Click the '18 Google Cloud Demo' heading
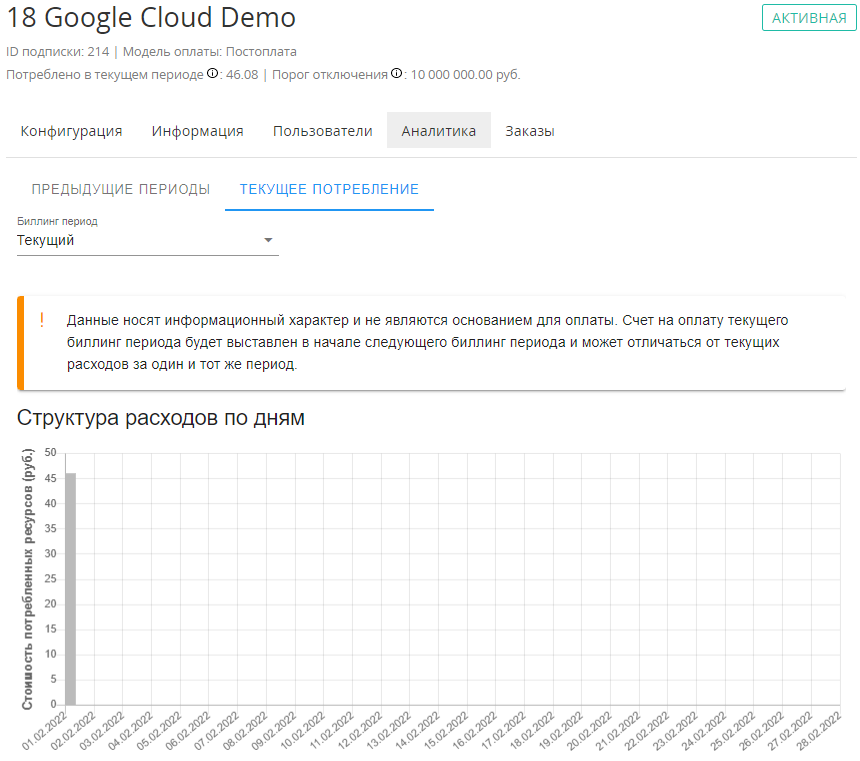 pos(151,18)
